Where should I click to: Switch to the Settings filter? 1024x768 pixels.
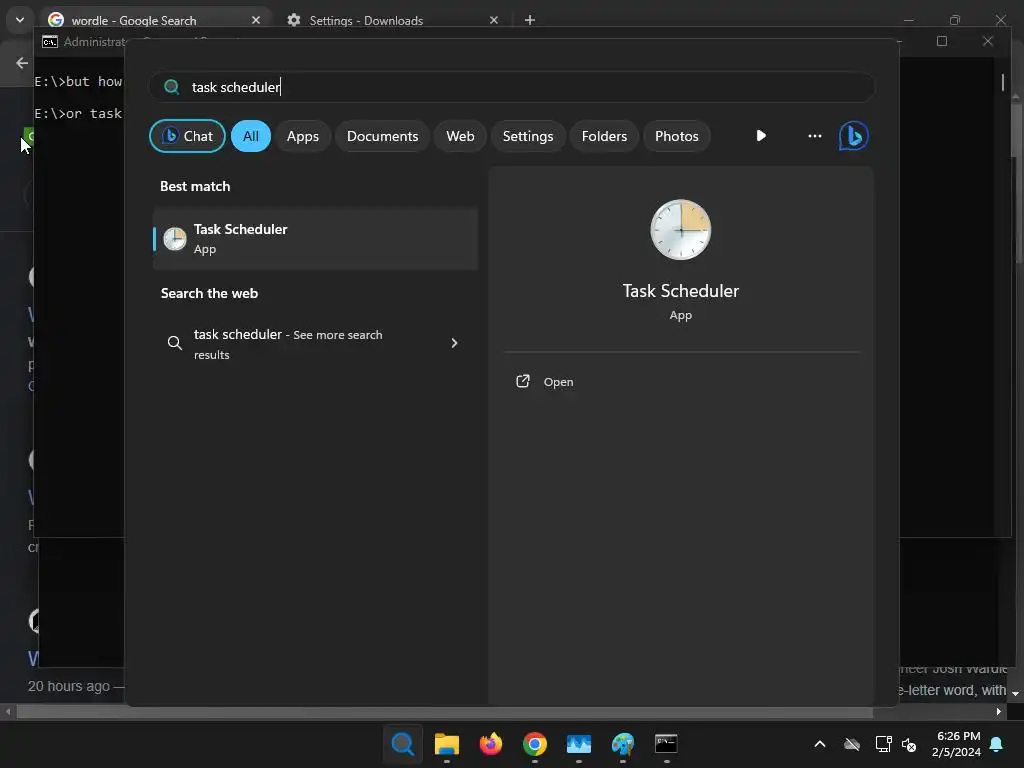[x=528, y=136]
